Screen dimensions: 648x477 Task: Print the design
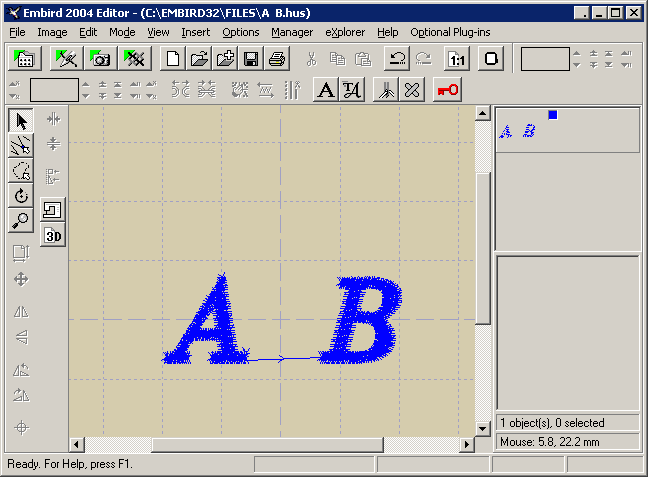(277, 59)
